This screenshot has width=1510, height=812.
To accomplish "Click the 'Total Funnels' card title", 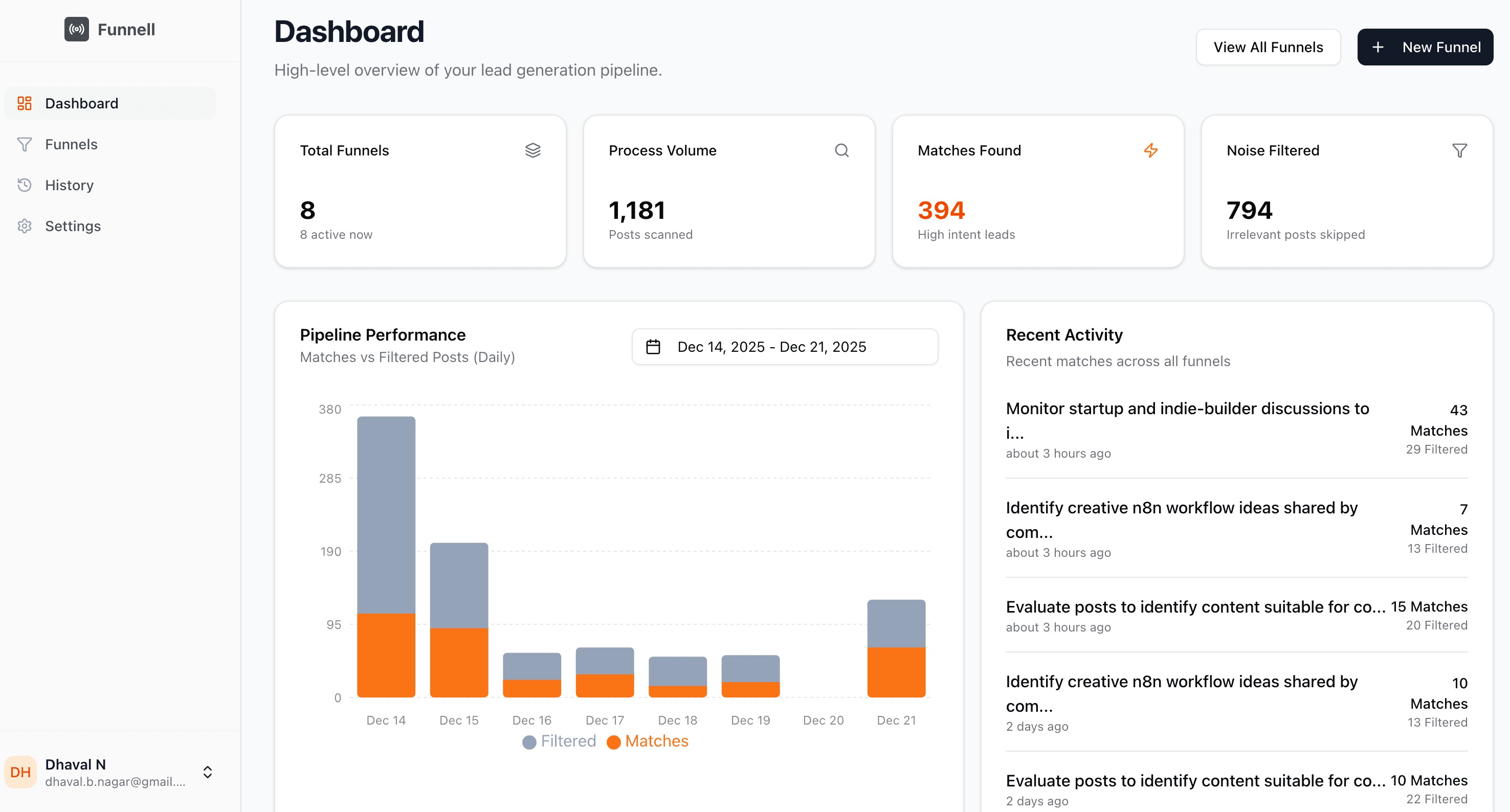I will [345, 150].
